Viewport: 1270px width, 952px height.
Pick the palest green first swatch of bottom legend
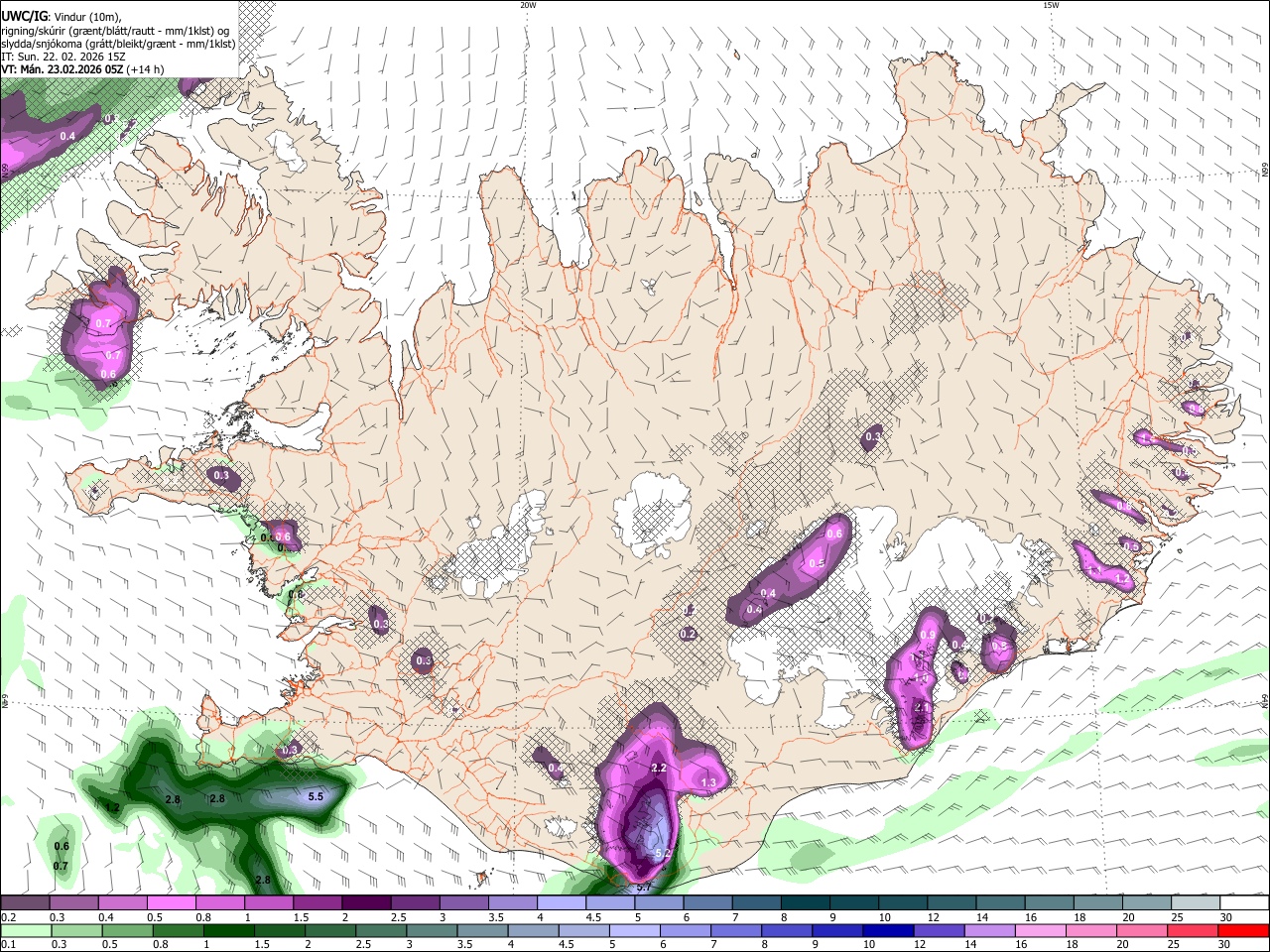(25, 930)
